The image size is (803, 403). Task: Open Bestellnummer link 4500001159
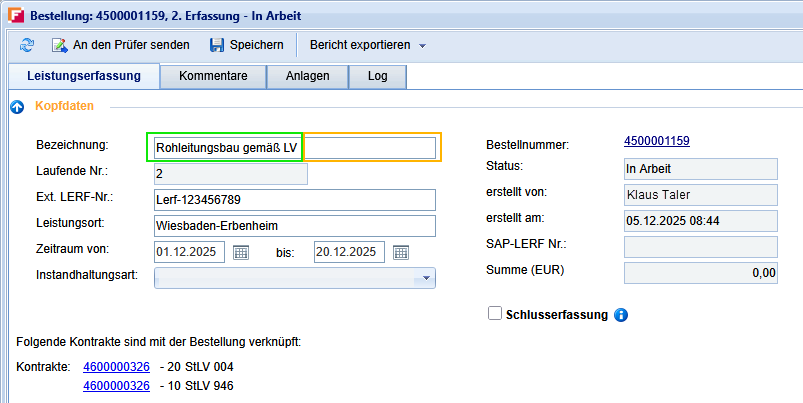point(656,142)
